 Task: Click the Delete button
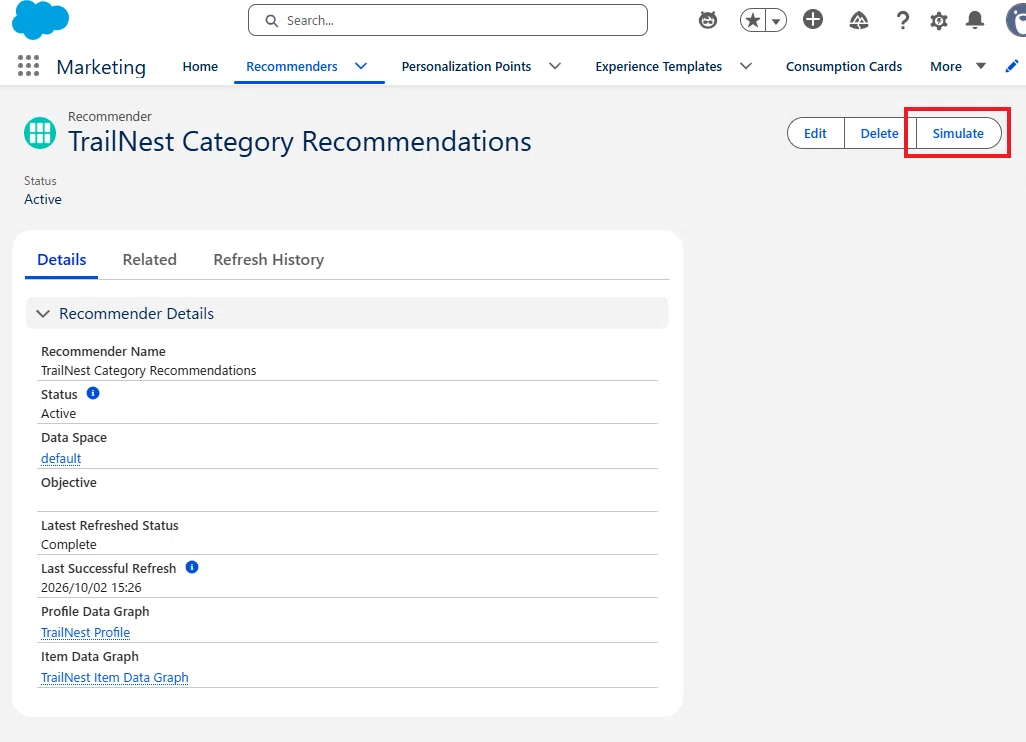(879, 133)
